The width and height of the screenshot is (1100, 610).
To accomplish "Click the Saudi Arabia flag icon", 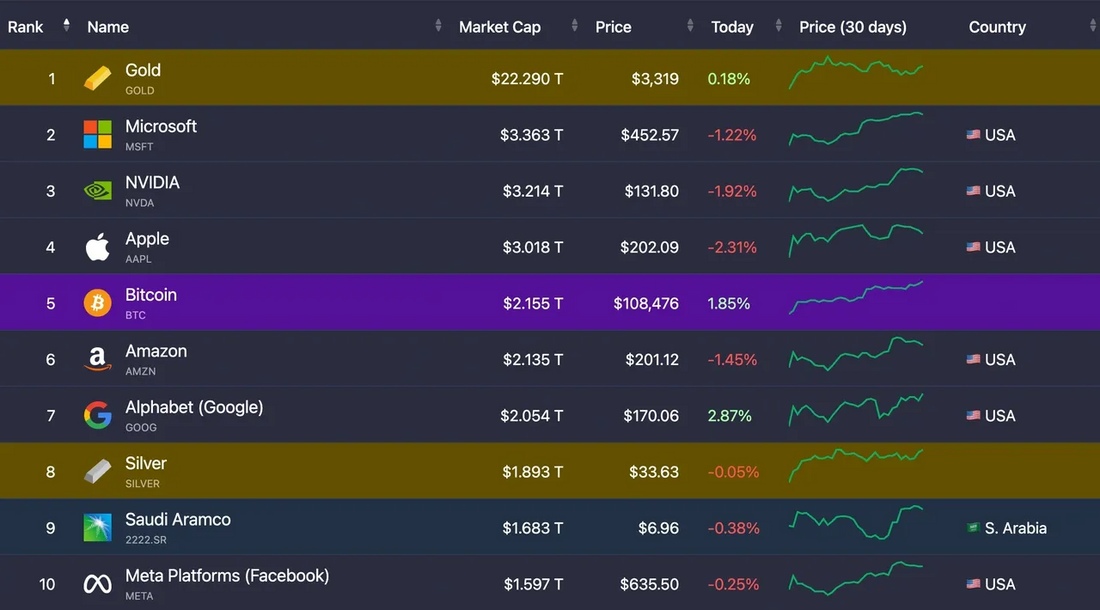I will click(973, 527).
